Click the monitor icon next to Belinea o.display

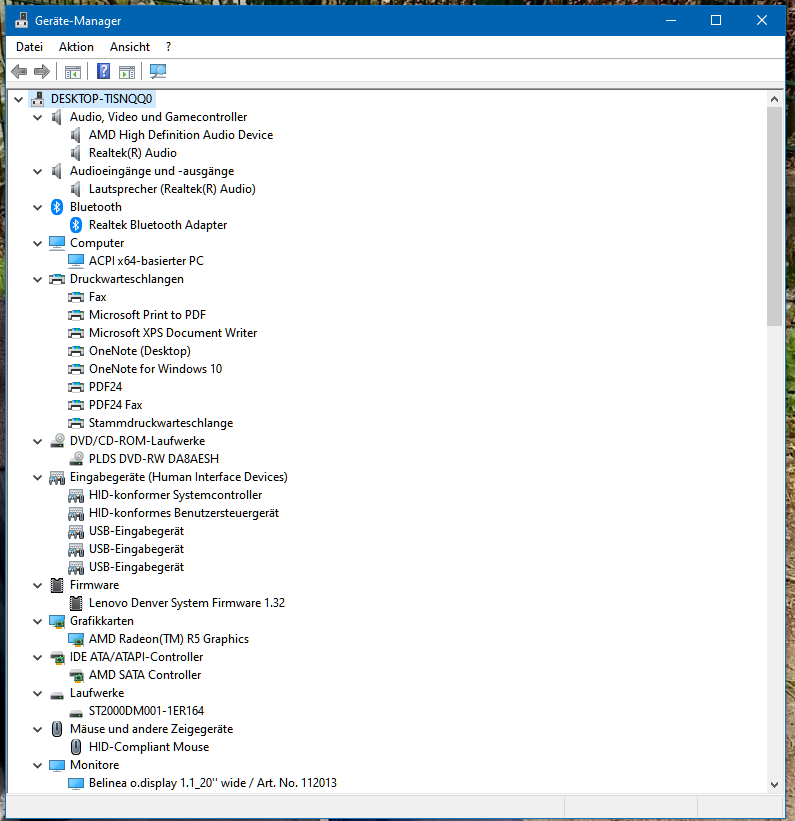point(76,783)
